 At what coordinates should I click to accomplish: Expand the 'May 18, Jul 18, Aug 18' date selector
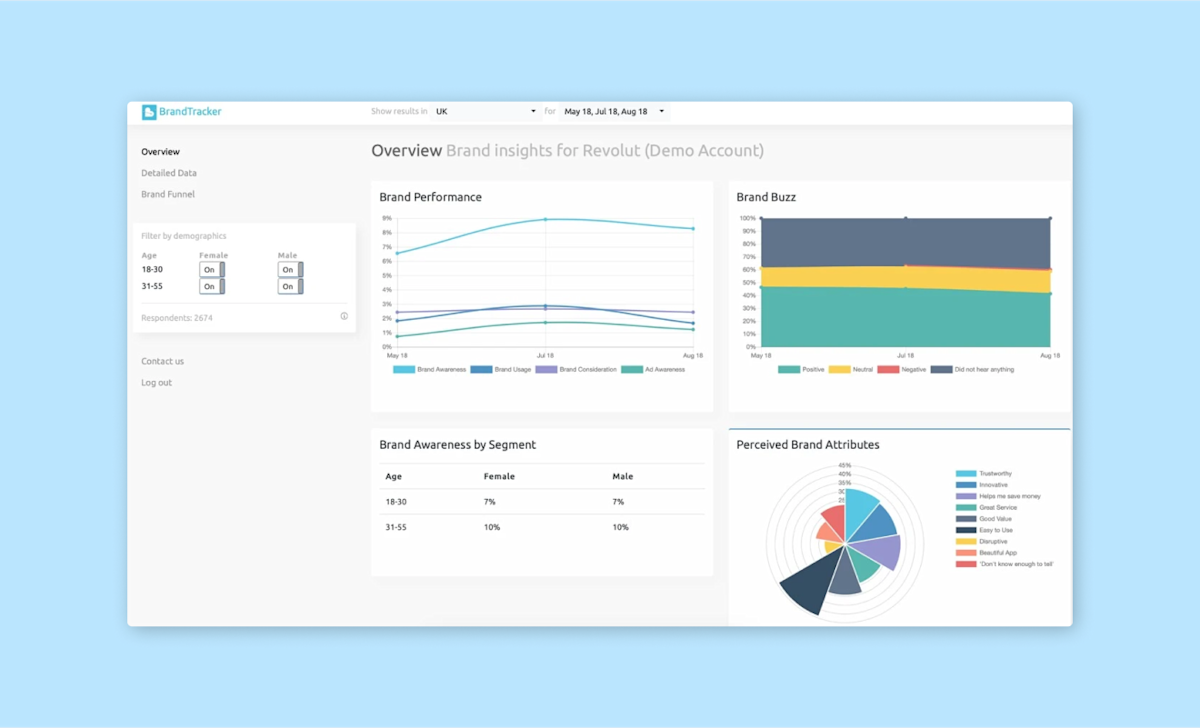point(613,111)
